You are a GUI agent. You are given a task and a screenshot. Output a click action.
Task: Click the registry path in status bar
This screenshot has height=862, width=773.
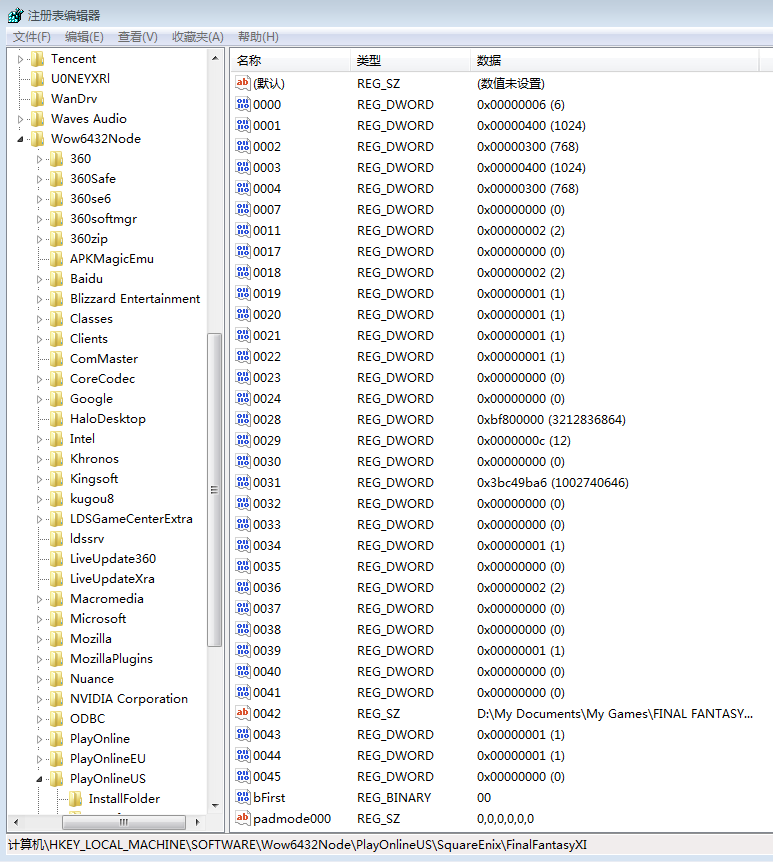[297, 844]
